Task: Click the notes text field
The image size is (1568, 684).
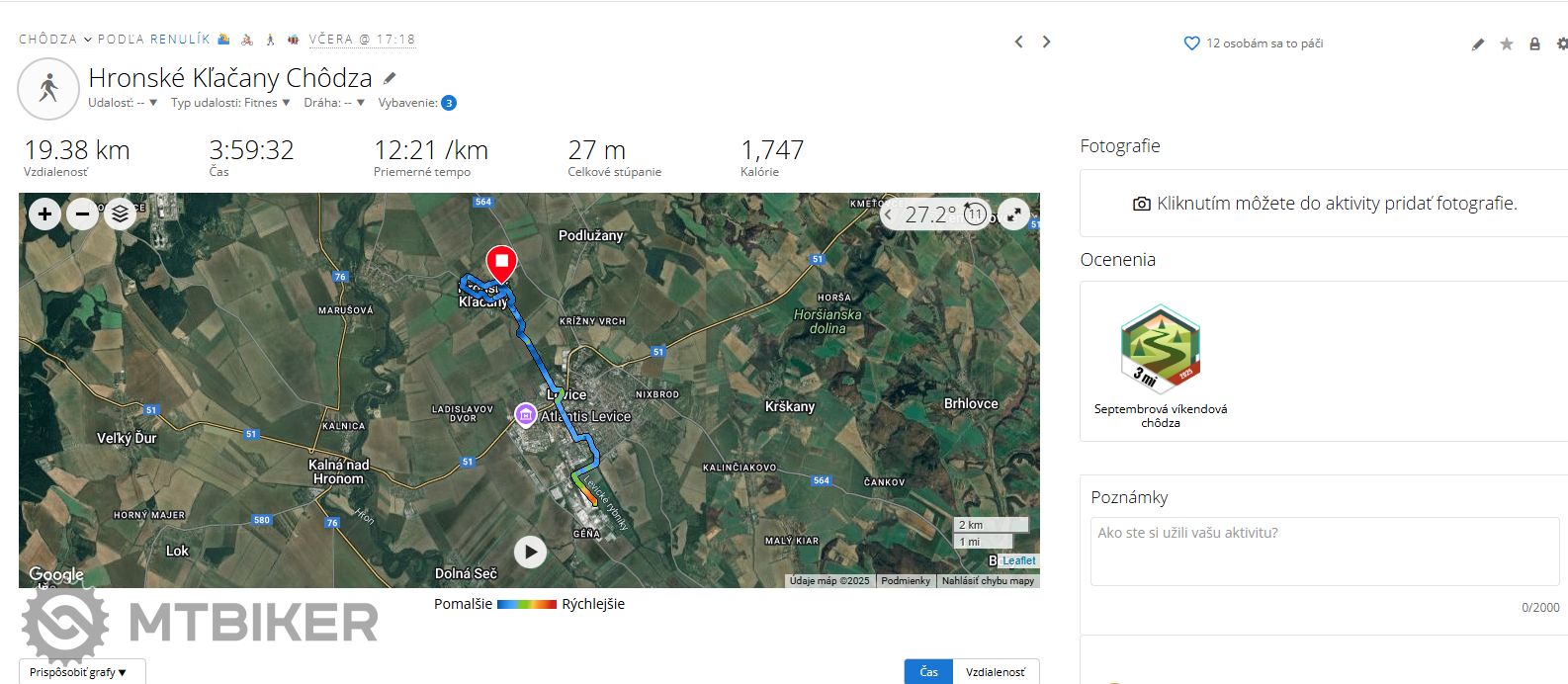Action: pos(1325,551)
